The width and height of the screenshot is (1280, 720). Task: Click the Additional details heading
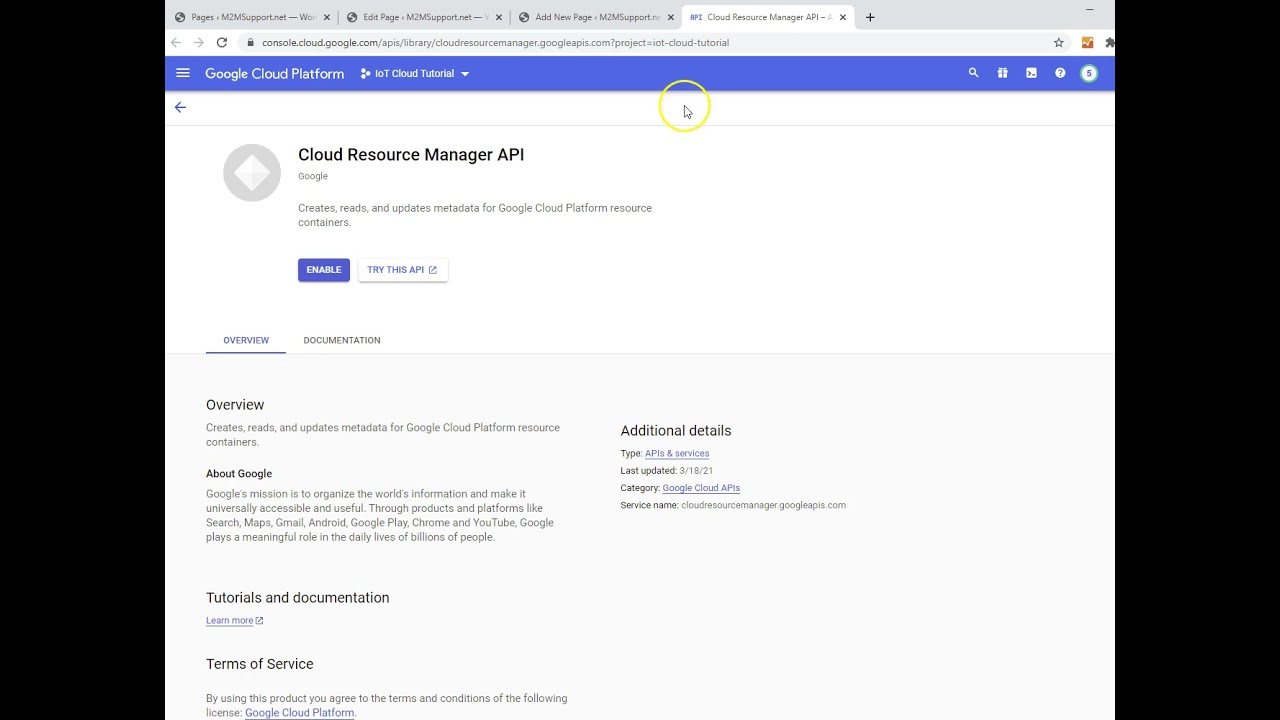point(676,431)
